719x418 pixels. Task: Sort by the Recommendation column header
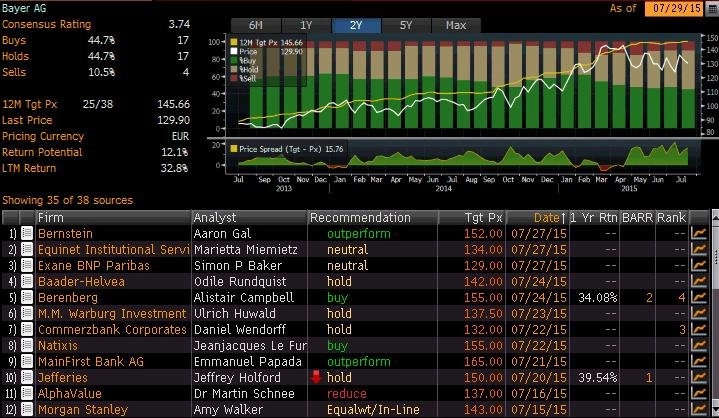pyautogui.click(x=372, y=217)
